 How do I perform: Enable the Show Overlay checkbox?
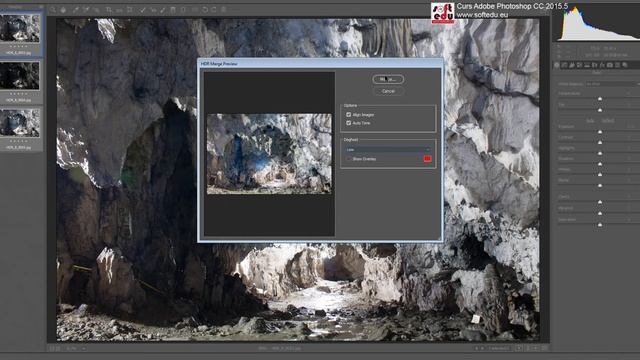click(x=349, y=159)
